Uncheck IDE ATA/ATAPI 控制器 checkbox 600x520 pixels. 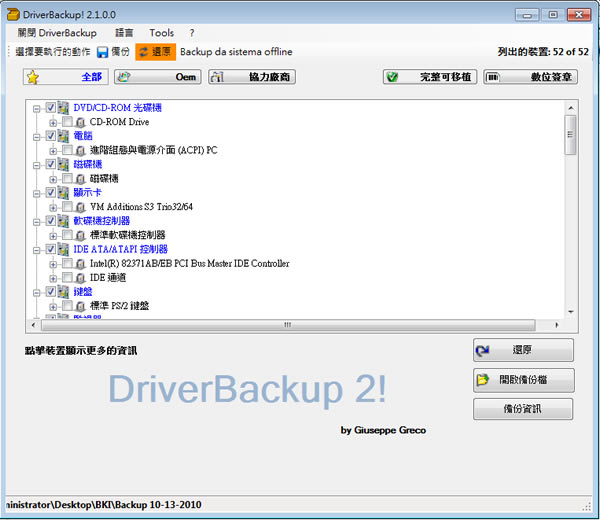(51, 249)
